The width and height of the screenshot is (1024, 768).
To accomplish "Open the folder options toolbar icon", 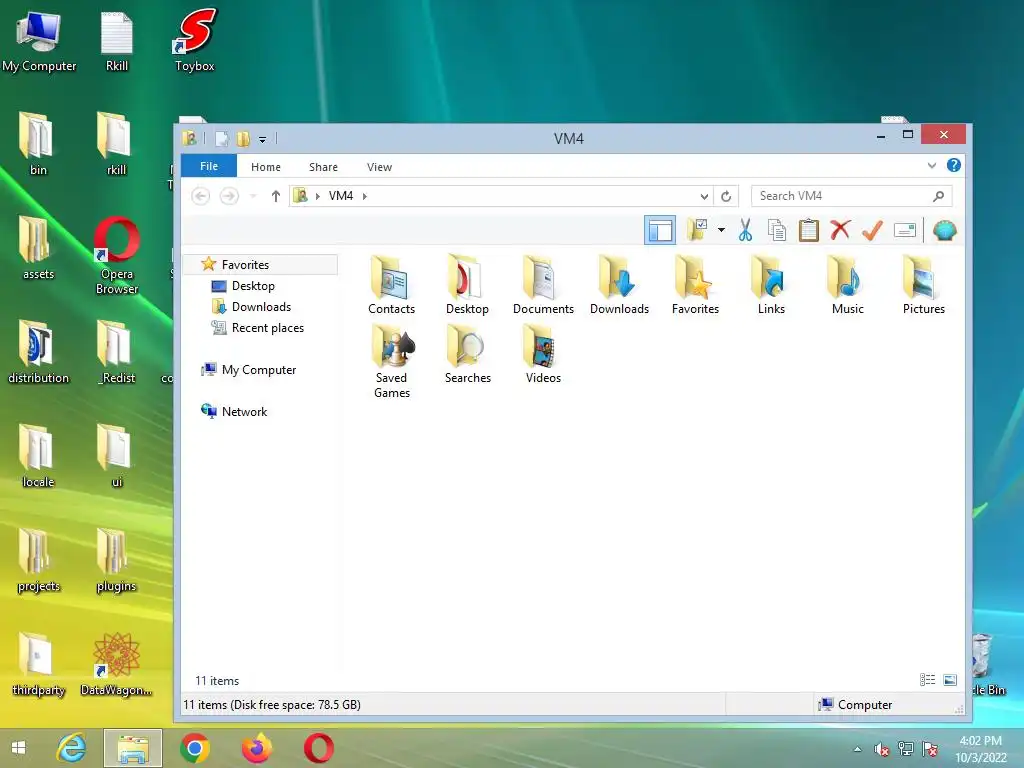I will point(697,230).
